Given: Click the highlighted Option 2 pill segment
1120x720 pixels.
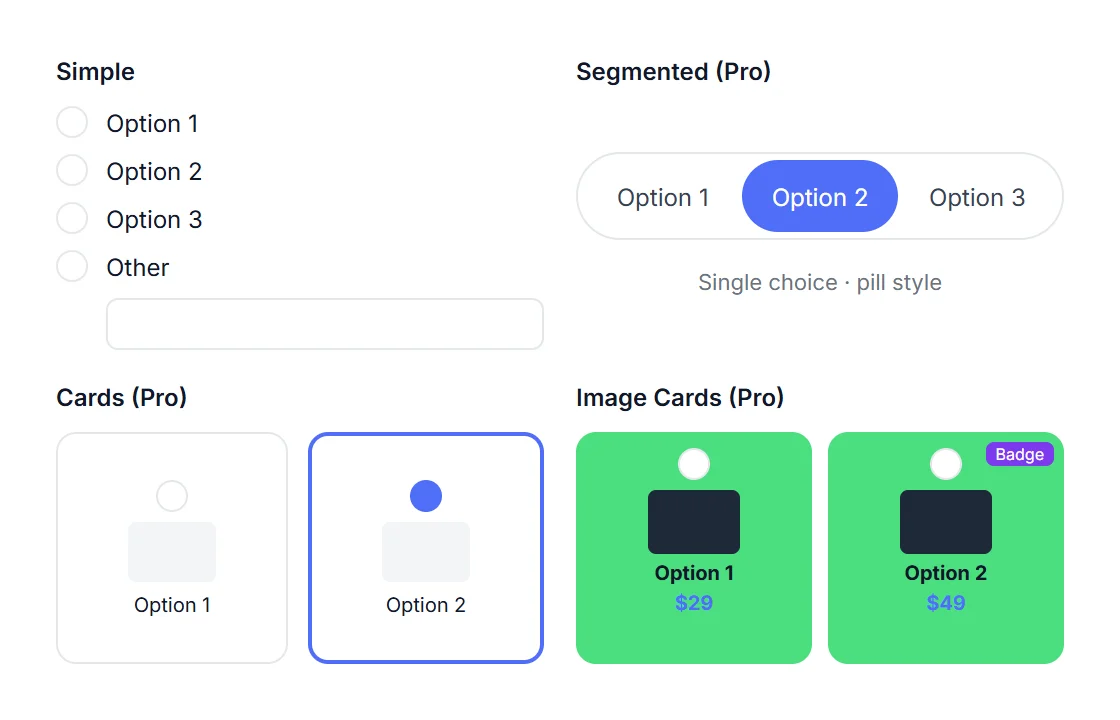Looking at the screenshot, I should pos(819,196).
